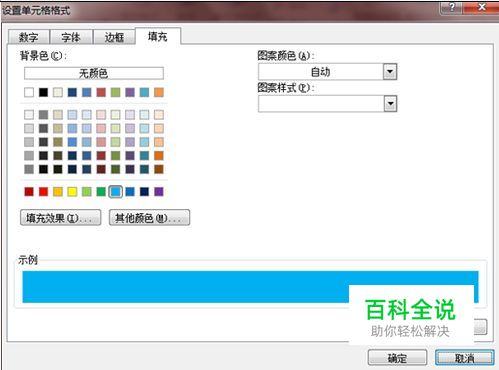Click the 无颜色 button
The image size is (499, 370).
pyautogui.click(x=94, y=73)
